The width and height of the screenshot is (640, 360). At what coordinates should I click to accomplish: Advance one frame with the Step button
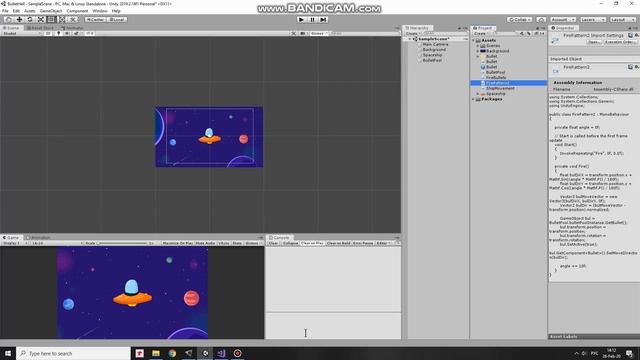[x=323, y=19]
